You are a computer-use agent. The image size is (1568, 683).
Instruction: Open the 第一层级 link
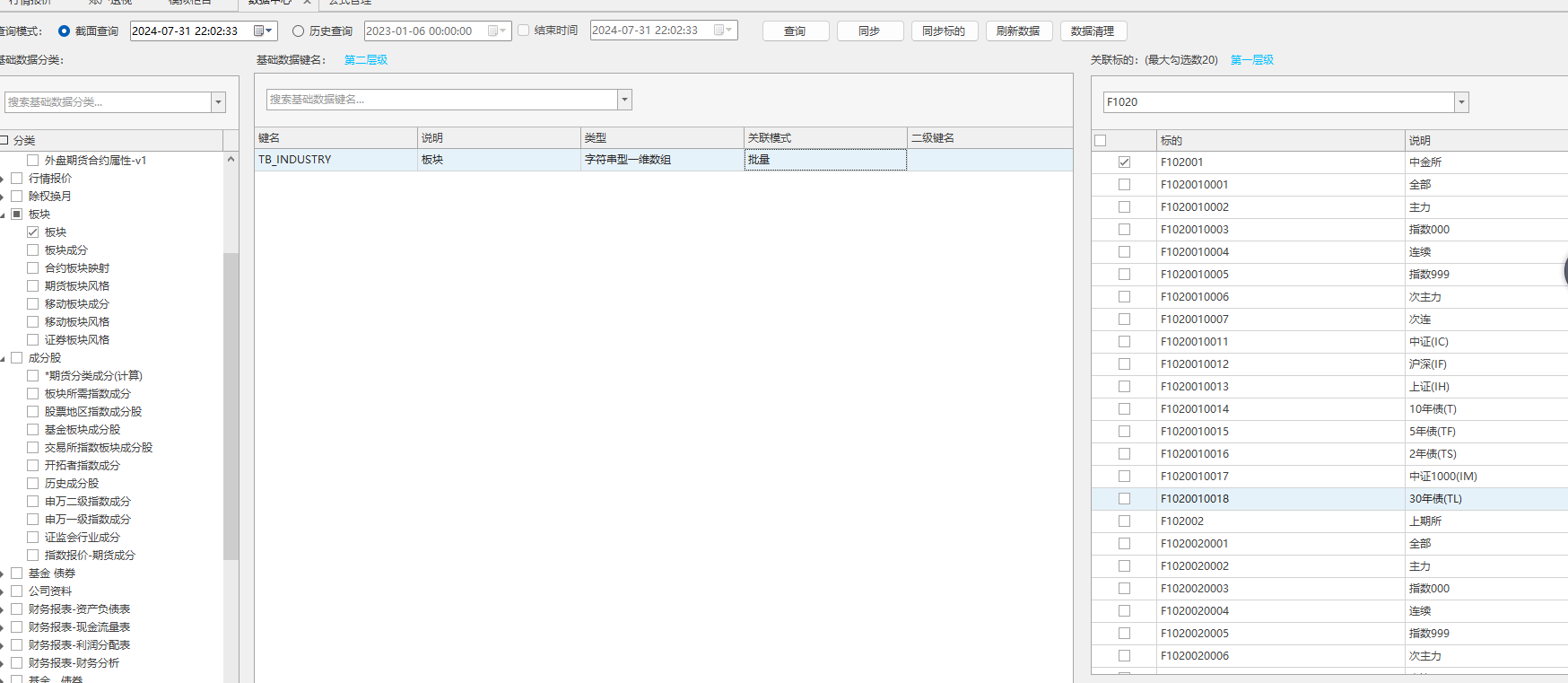point(1252,60)
